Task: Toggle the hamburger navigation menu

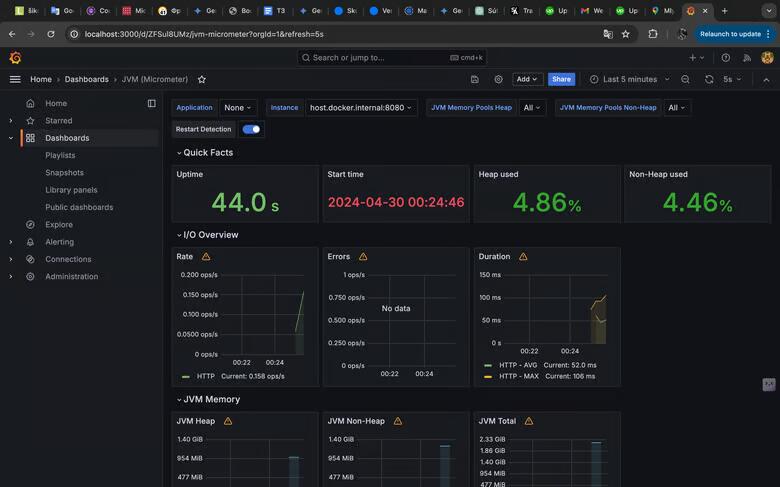Action: click(x=15, y=79)
